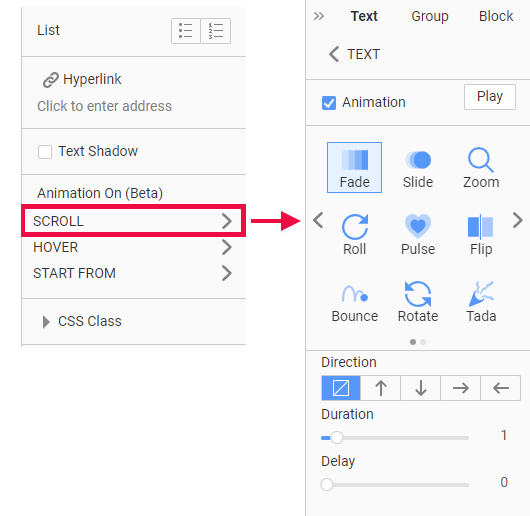This screenshot has height=516, width=530.
Task: Apply the Tada animation effect
Action: coord(481,302)
